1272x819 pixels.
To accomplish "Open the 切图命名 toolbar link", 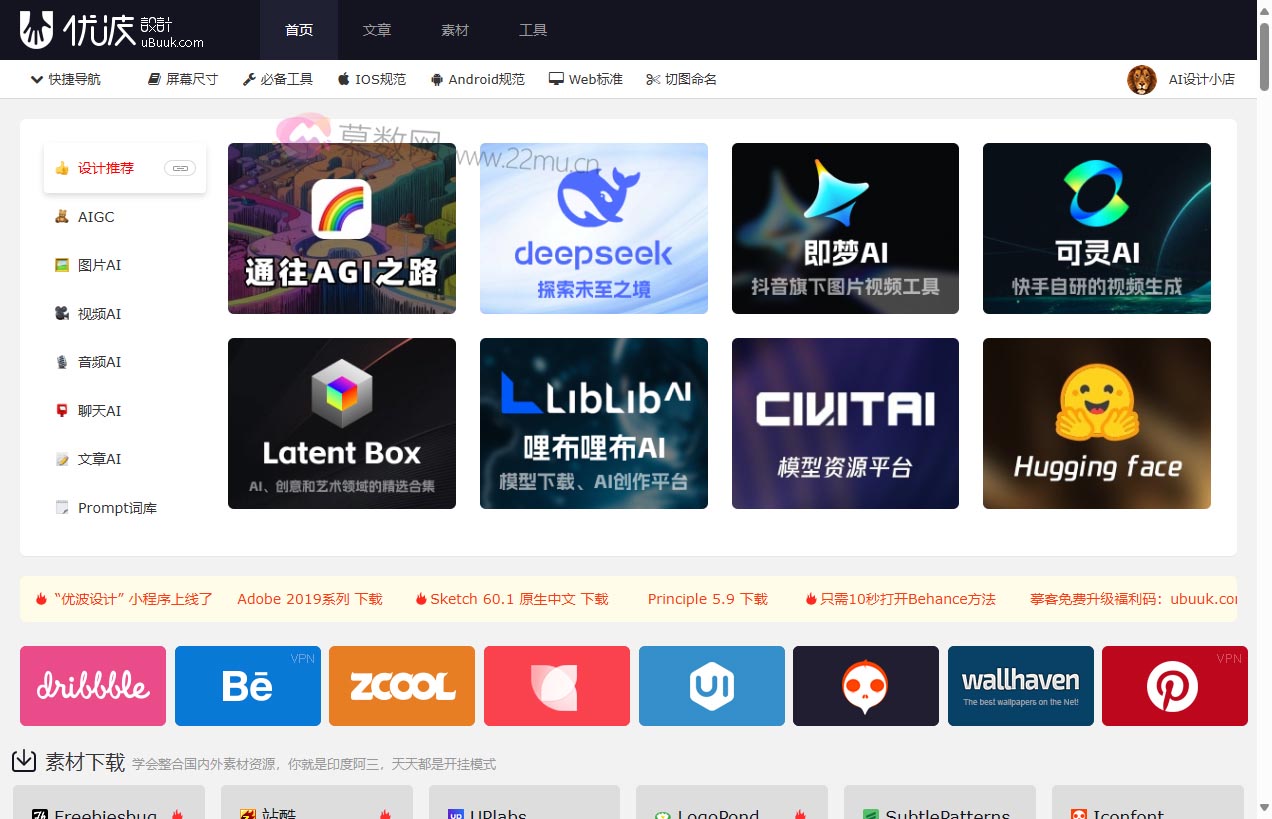I will pos(681,79).
